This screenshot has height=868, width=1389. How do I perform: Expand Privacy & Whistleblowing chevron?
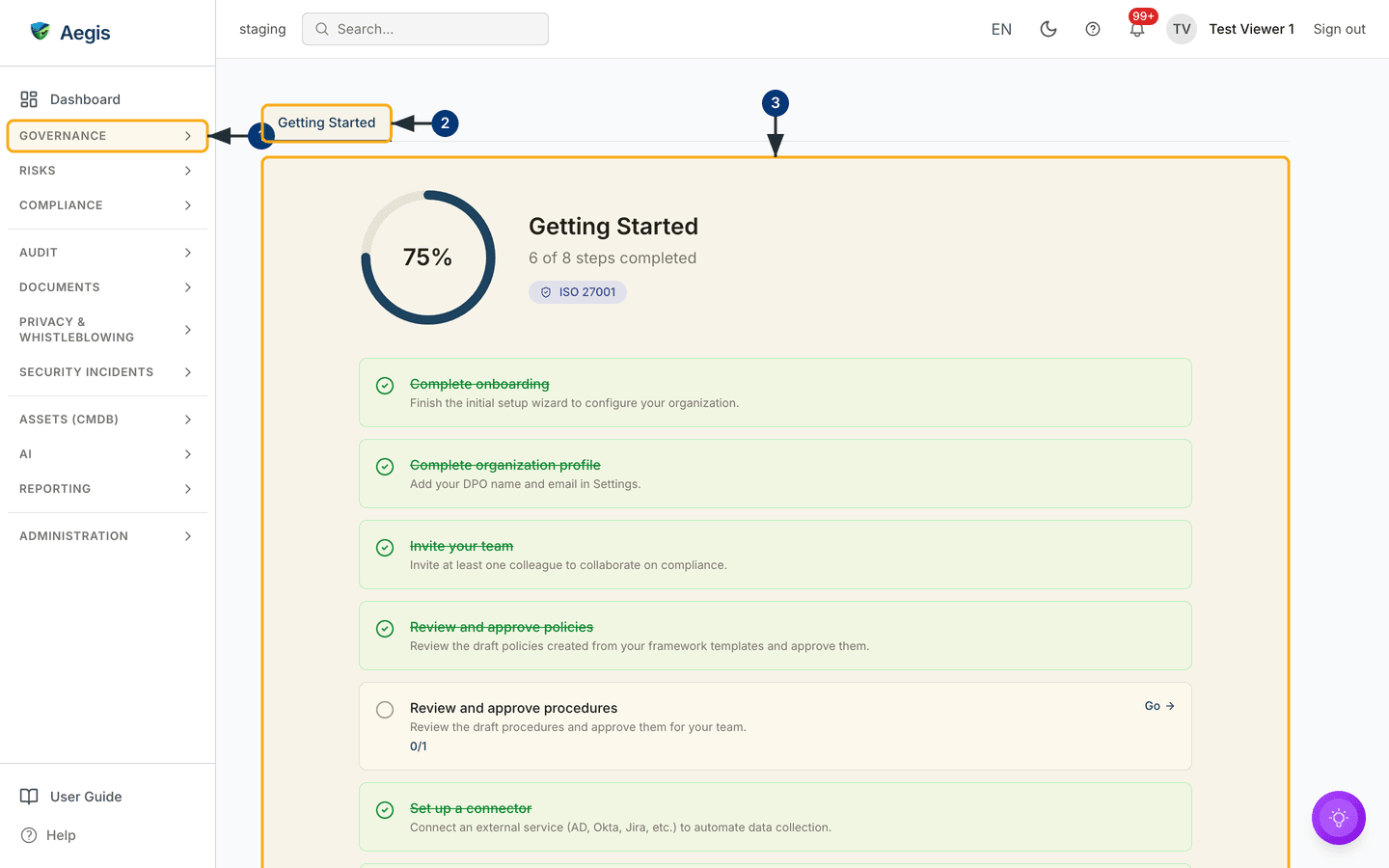point(188,330)
